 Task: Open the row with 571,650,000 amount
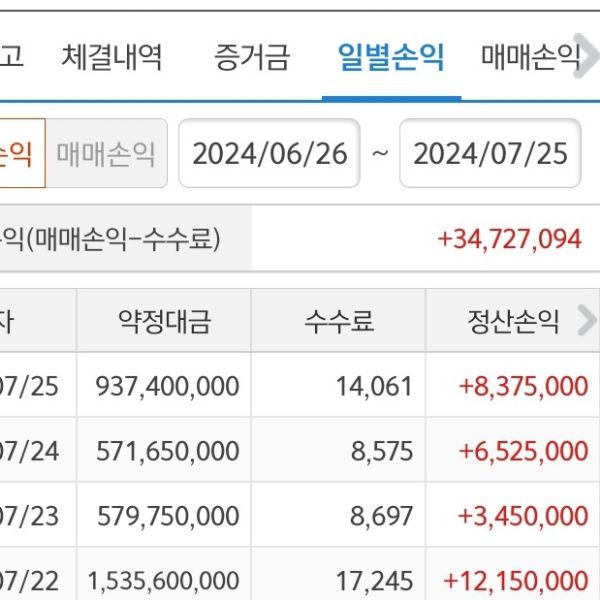coord(167,451)
